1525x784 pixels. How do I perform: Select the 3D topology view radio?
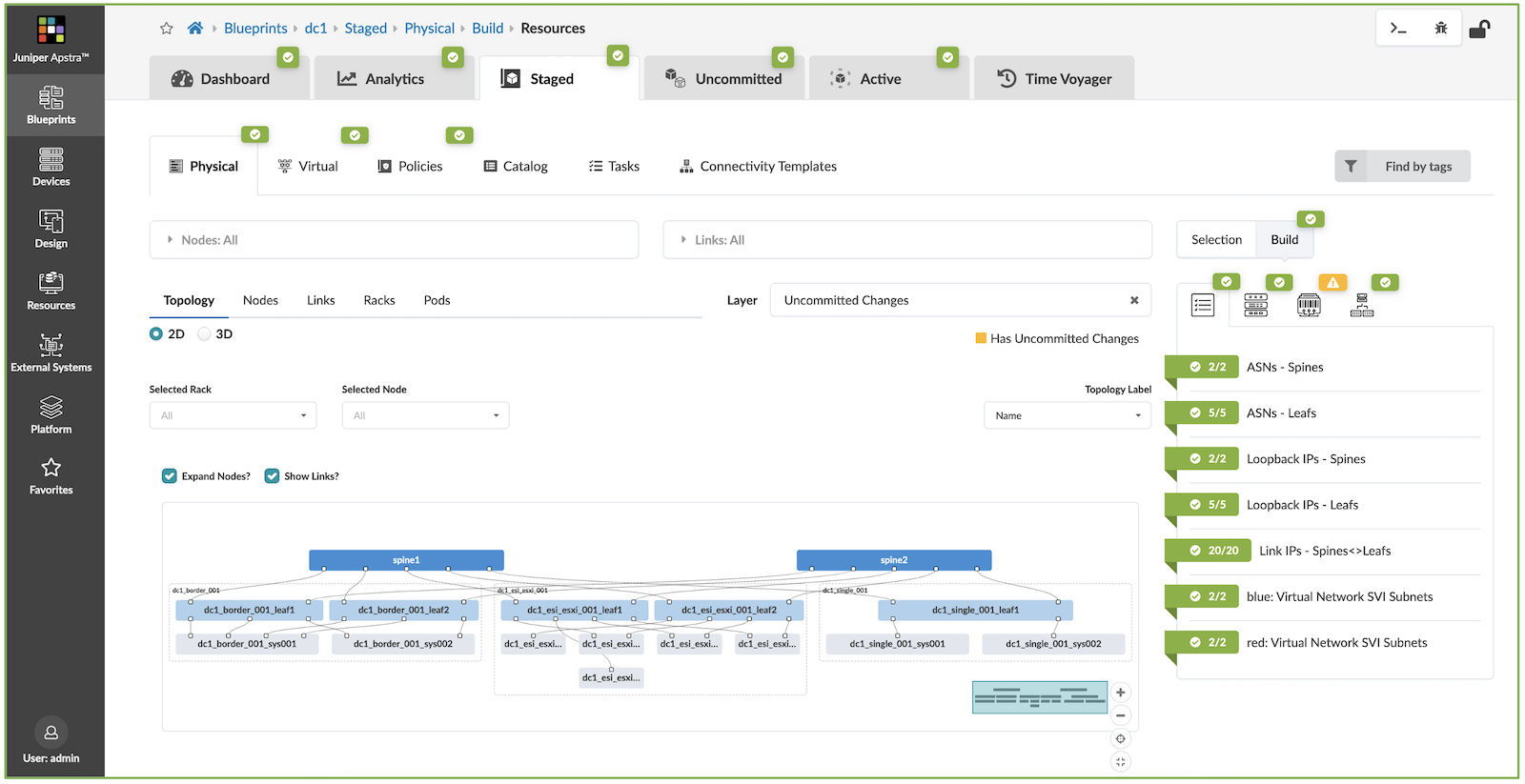(x=204, y=334)
